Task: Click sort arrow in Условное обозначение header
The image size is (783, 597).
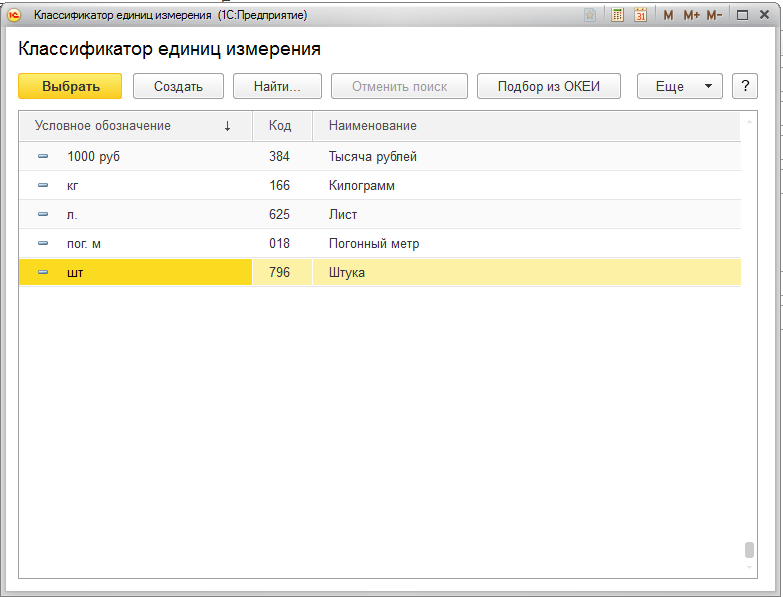Action: (x=227, y=126)
